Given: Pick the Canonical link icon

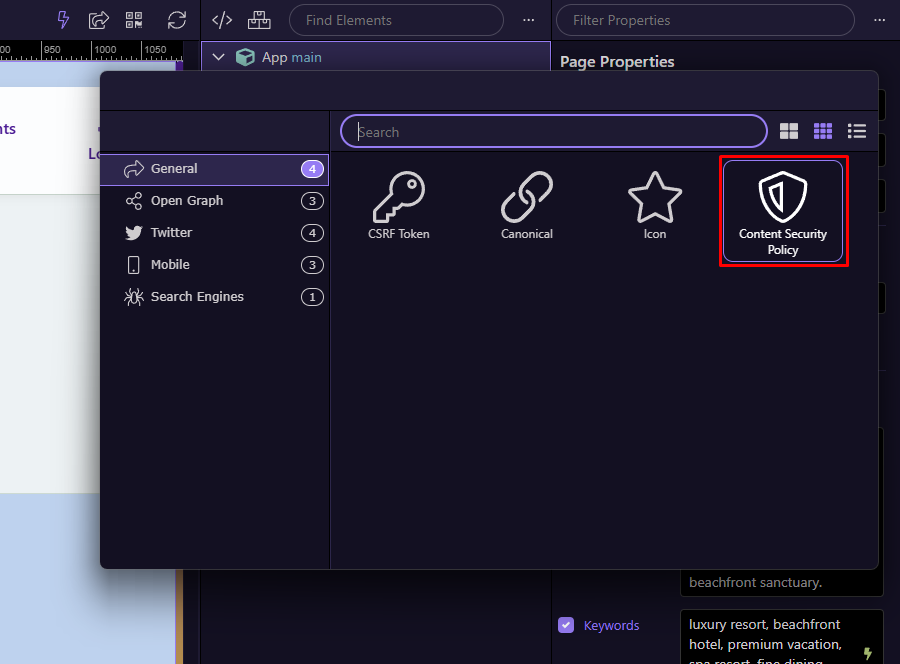Looking at the screenshot, I should coord(526,205).
